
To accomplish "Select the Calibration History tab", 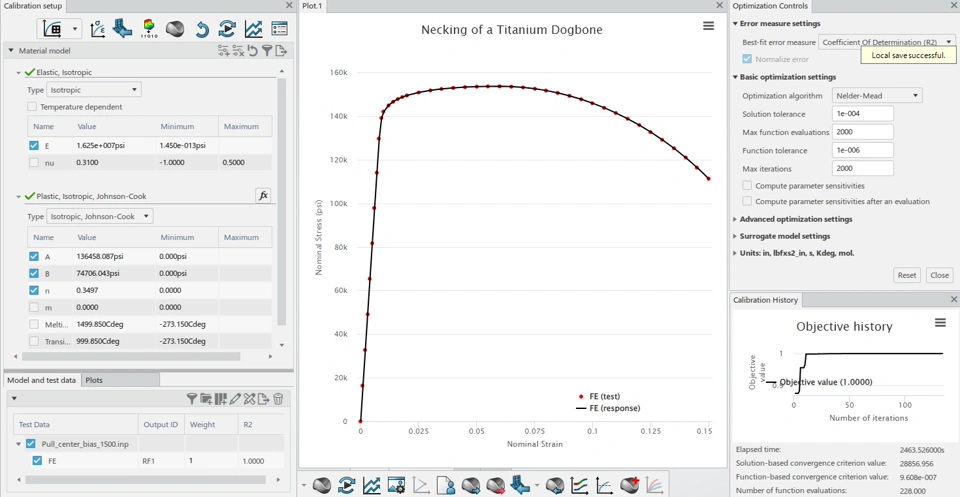I will click(765, 300).
